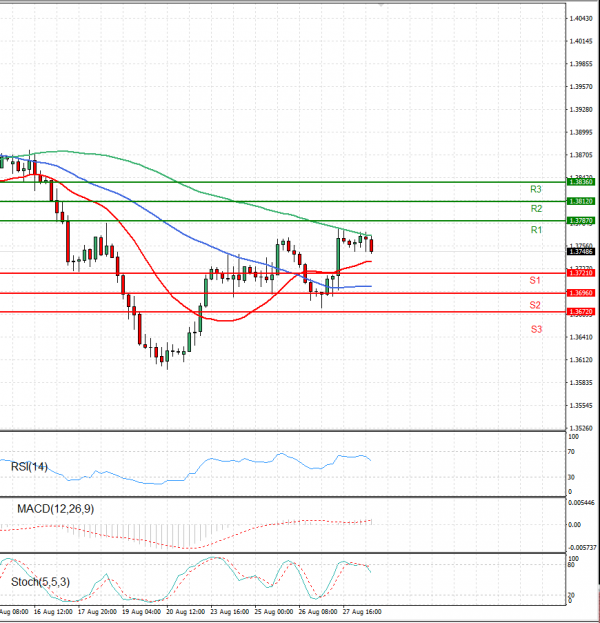Select the S1 support label
This screenshot has height=623, width=600.
click(x=535, y=281)
